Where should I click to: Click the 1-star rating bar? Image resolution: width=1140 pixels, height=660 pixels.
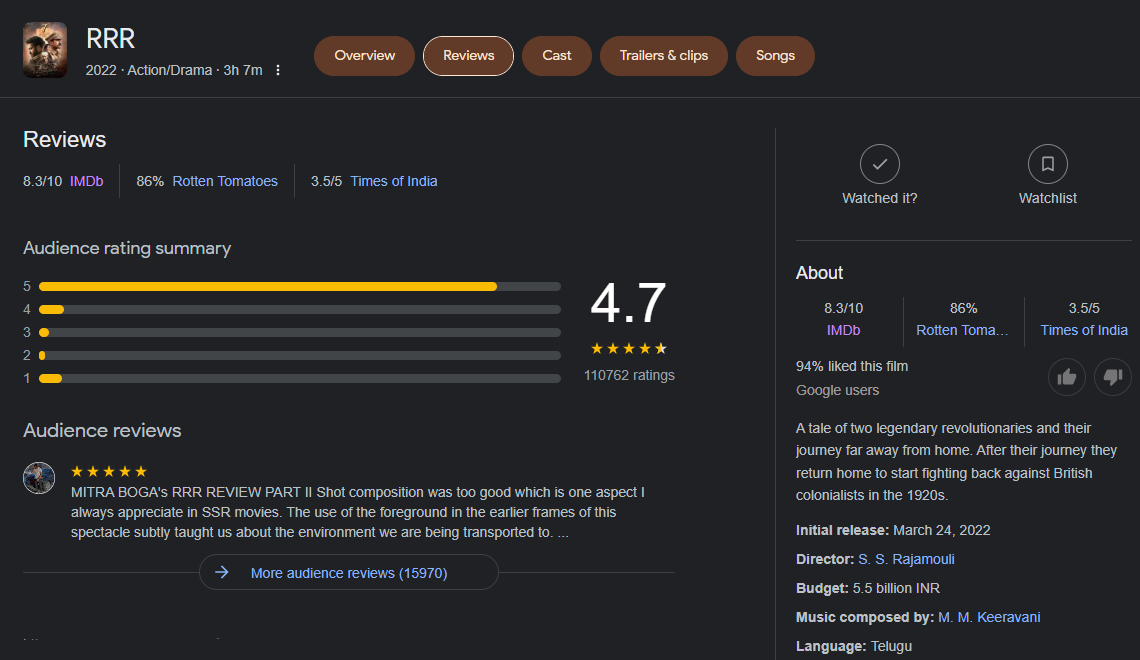(x=300, y=379)
